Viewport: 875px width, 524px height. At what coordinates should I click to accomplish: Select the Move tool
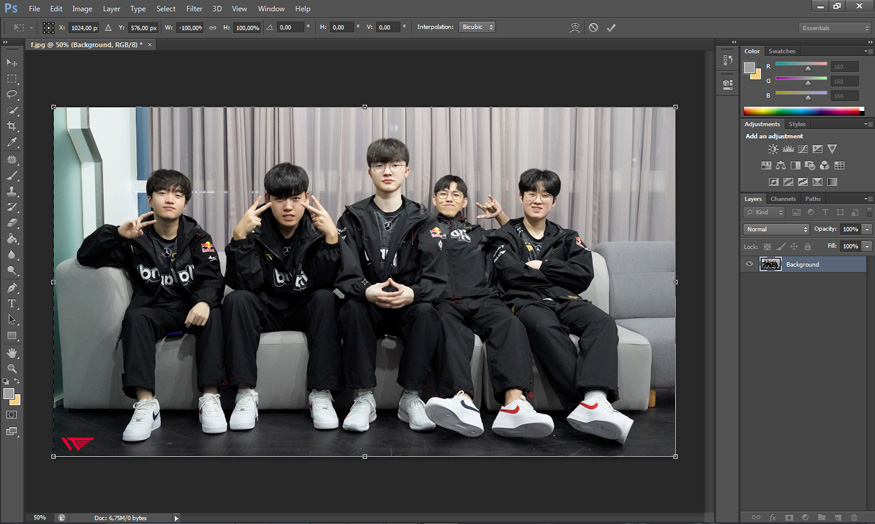coord(12,62)
